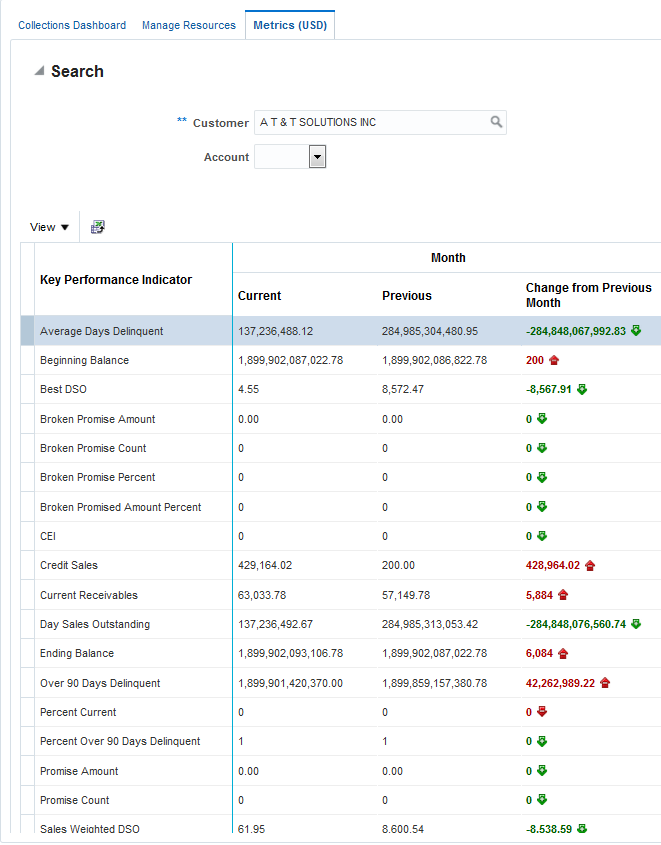
Task: Open the Account dropdown list
Action: (317, 157)
